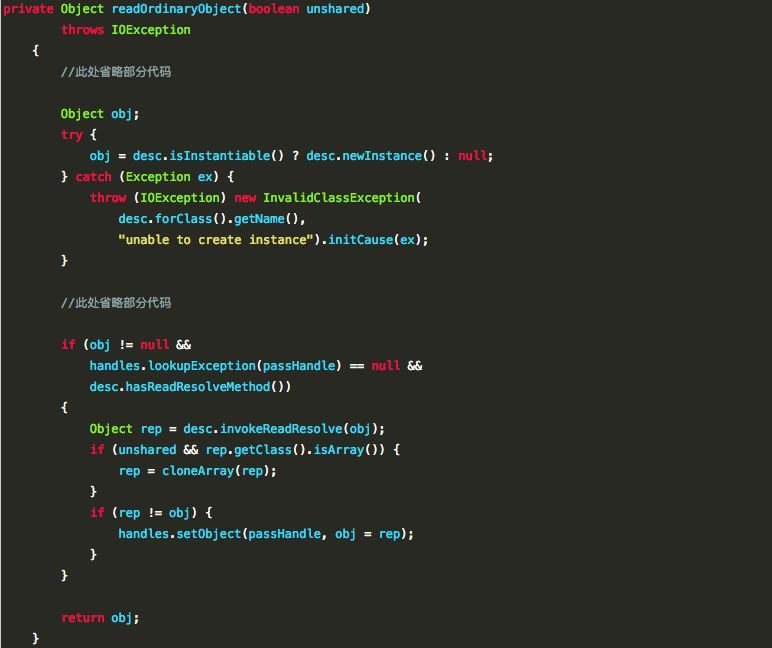Screen dimensions: 772x648
Task: Click desc.invokeReadResolve(obj) call
Action: [x=280, y=429]
